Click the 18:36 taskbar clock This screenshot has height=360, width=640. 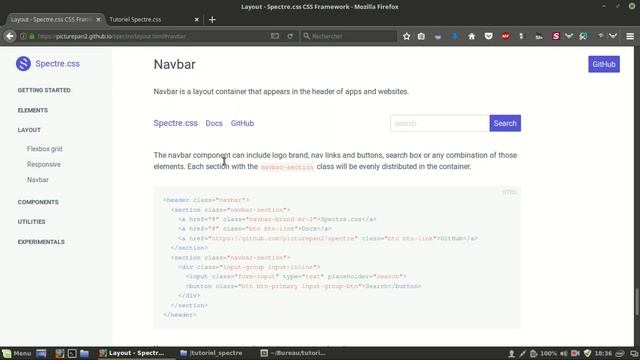(x=603, y=353)
